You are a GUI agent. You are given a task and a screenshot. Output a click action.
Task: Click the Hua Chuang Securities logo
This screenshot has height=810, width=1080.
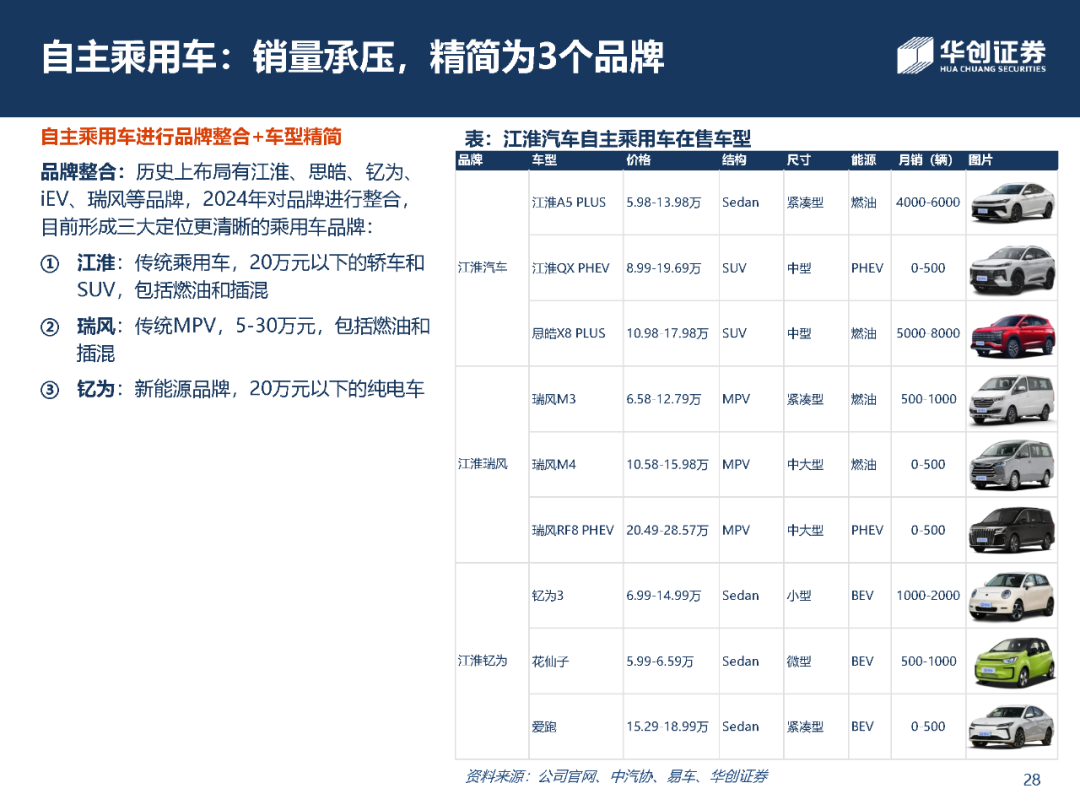click(971, 55)
